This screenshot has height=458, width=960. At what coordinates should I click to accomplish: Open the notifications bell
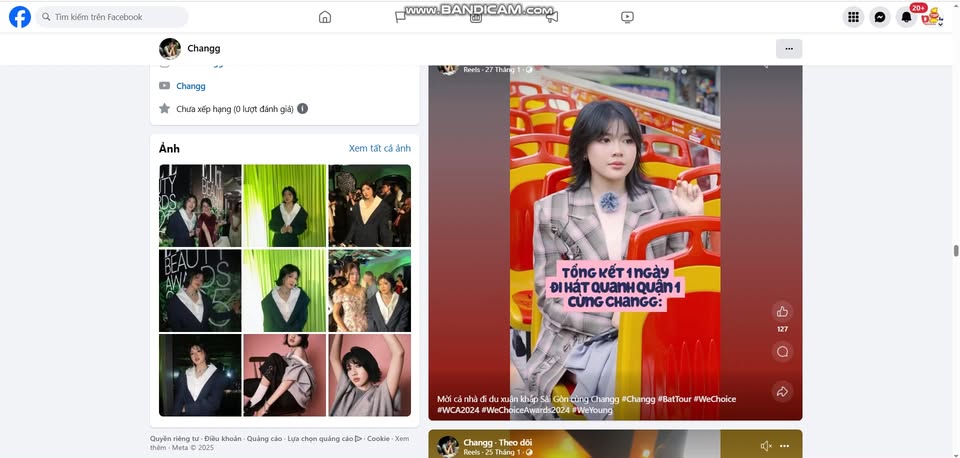(907, 17)
